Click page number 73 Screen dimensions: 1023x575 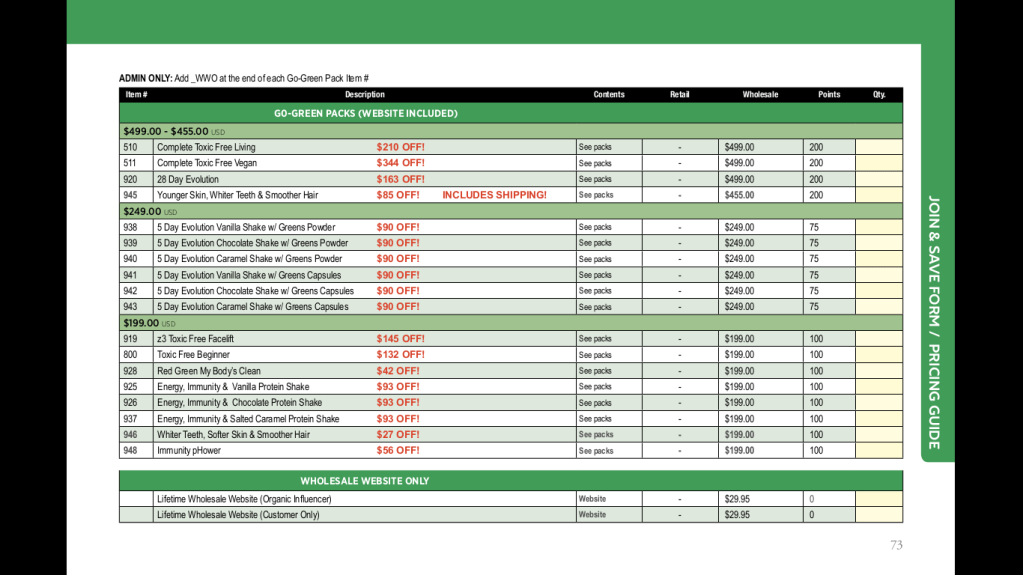pos(896,545)
